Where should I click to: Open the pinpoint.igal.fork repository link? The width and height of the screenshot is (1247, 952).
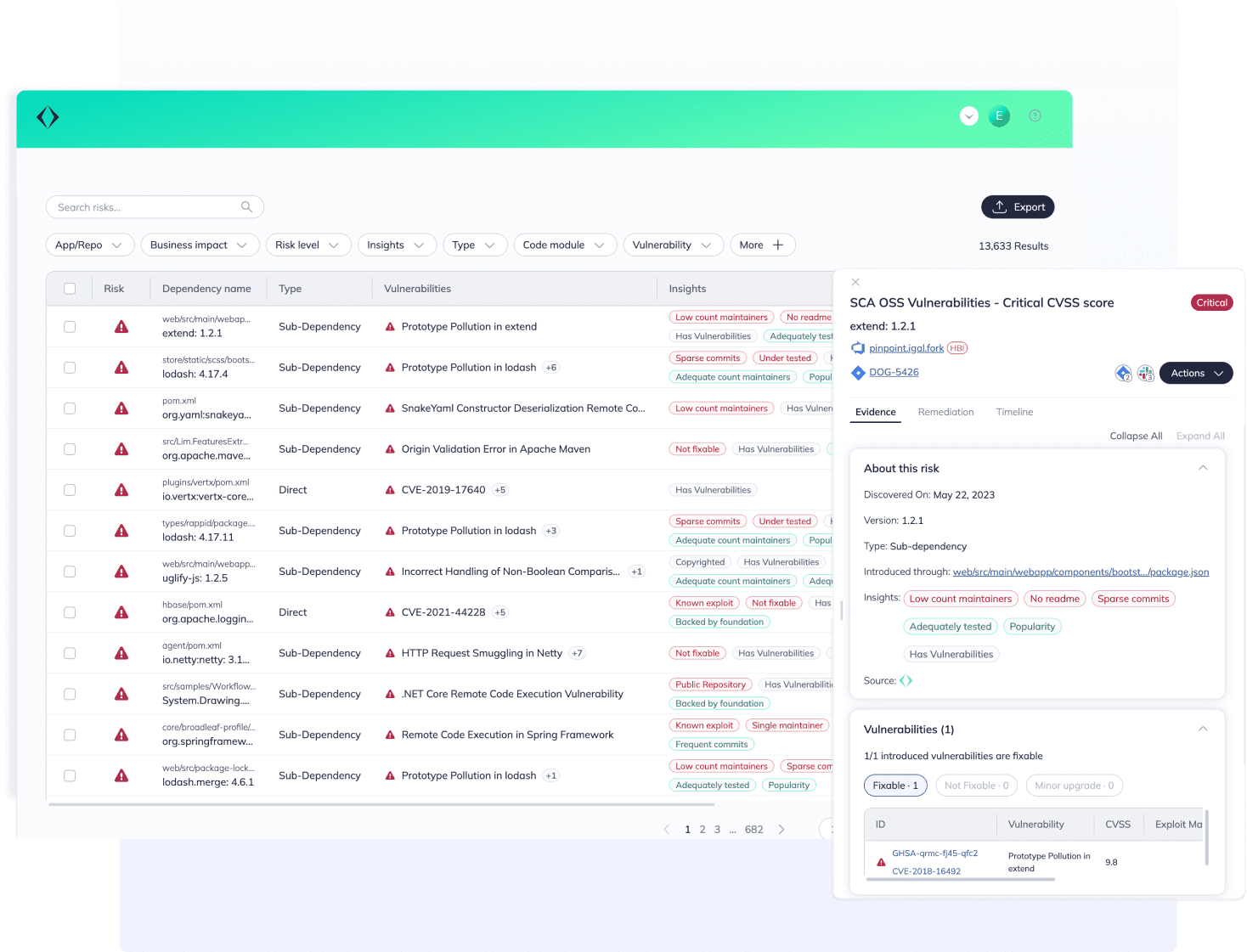(906, 348)
